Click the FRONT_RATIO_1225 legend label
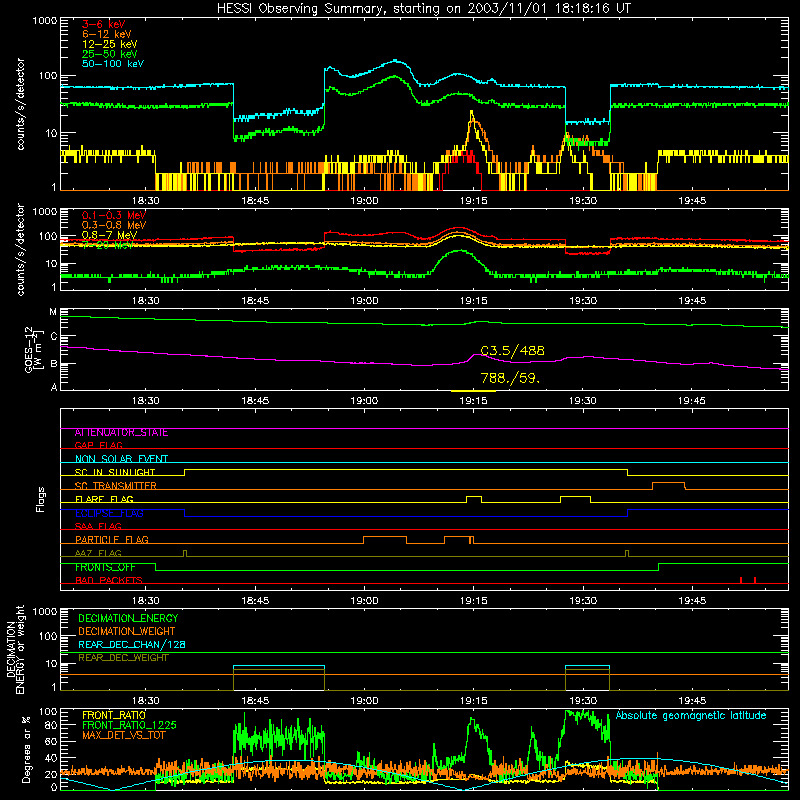The width and height of the screenshot is (800, 800). coord(129,725)
